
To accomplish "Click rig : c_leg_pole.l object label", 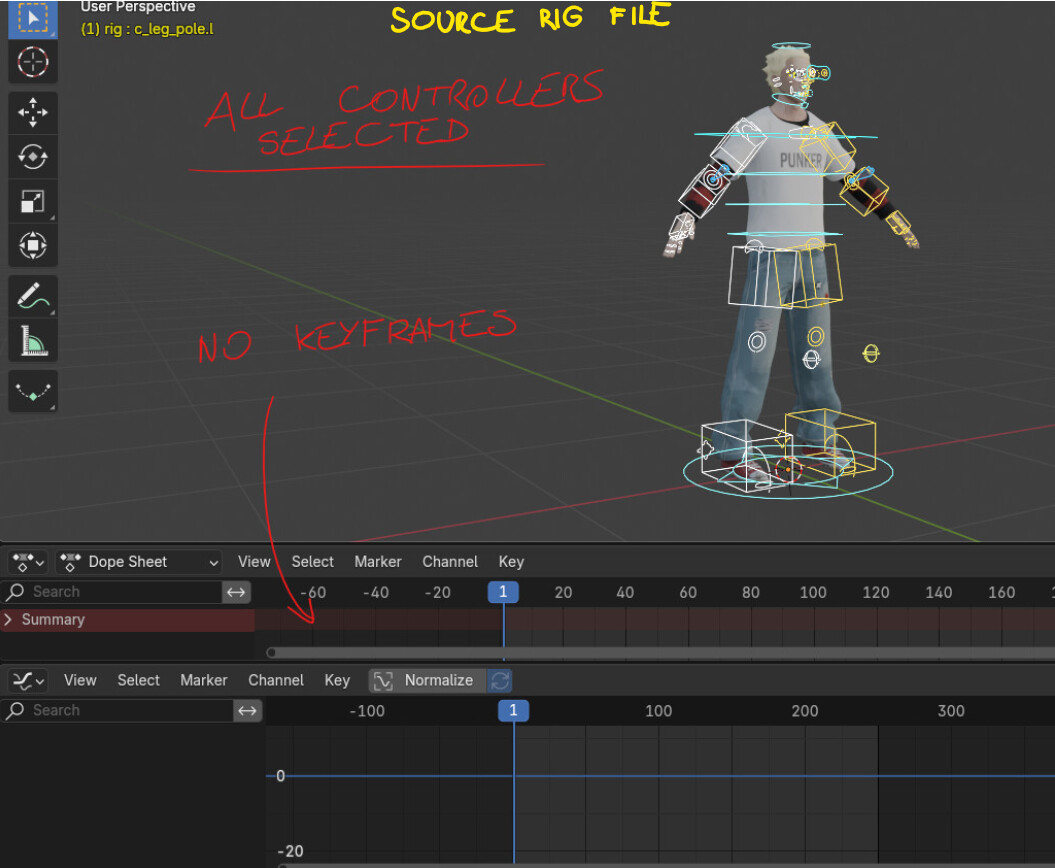I will tap(147, 29).
